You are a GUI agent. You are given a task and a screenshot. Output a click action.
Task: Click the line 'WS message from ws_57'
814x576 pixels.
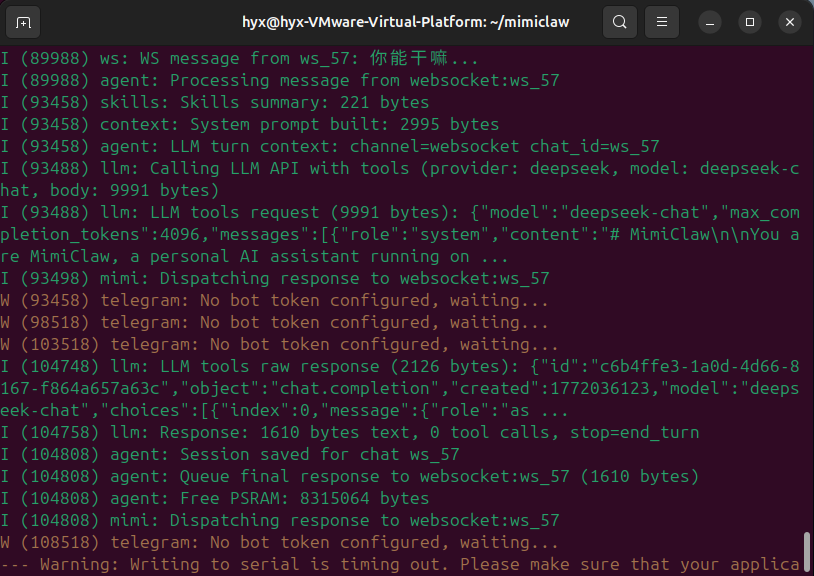pyautogui.click(x=239, y=58)
